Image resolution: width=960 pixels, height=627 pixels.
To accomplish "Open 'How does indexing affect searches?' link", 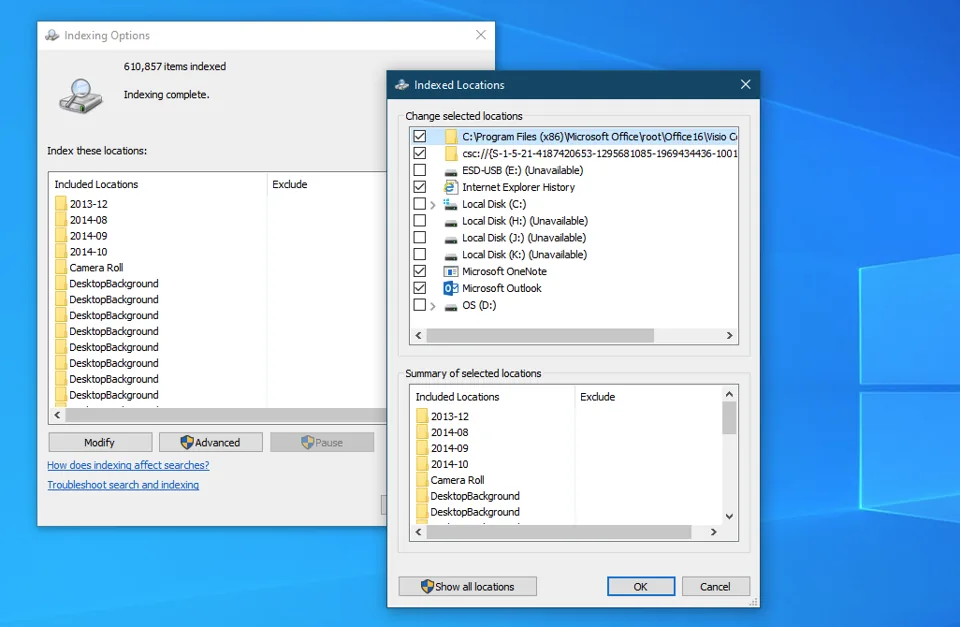I will 128,465.
